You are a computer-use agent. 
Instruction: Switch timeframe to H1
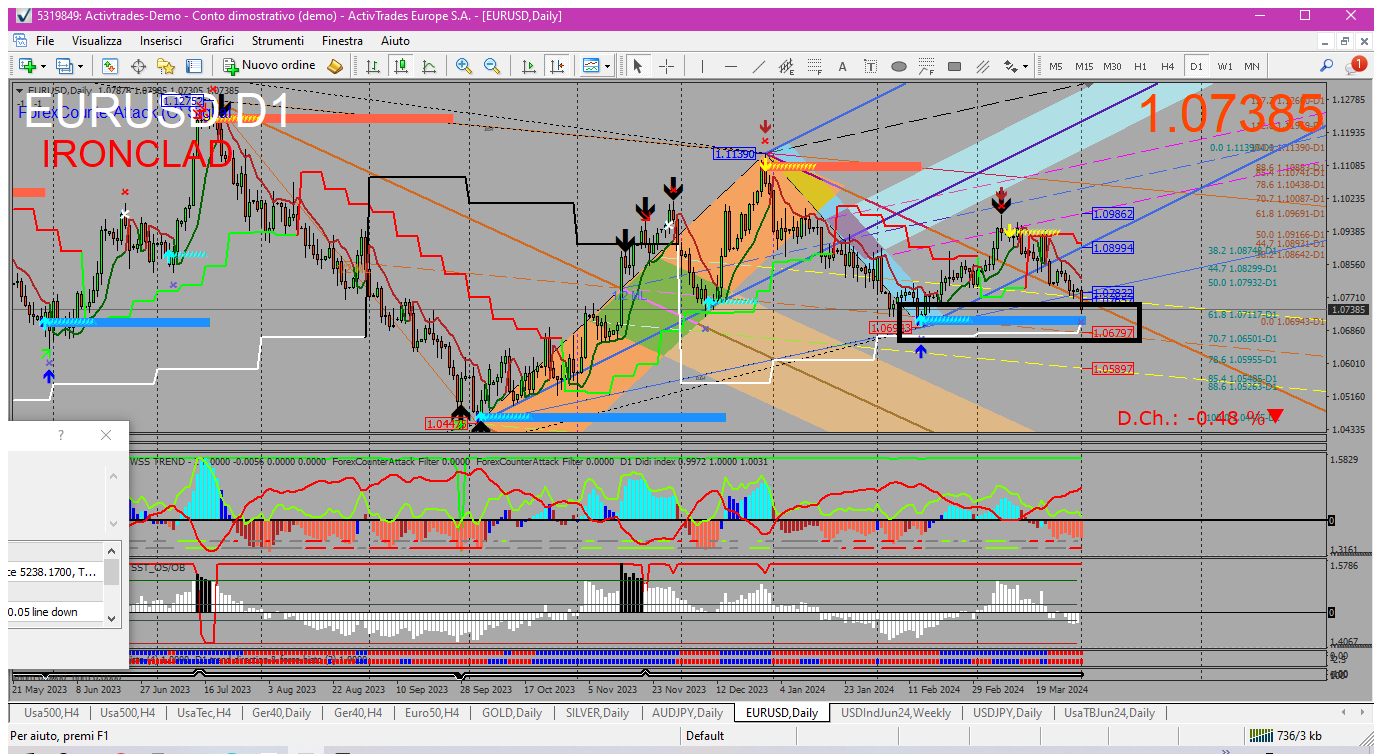click(x=1140, y=66)
